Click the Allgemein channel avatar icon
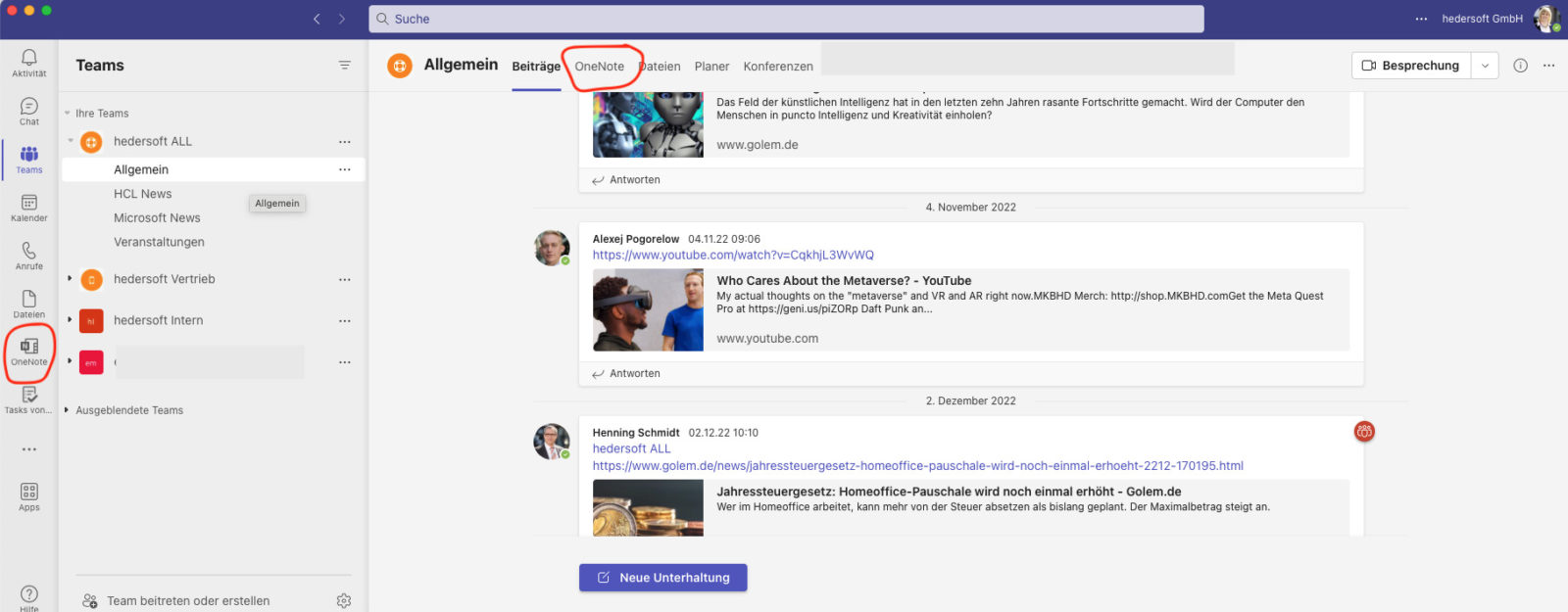Image resolution: width=1568 pixels, height=612 pixels. (400, 66)
